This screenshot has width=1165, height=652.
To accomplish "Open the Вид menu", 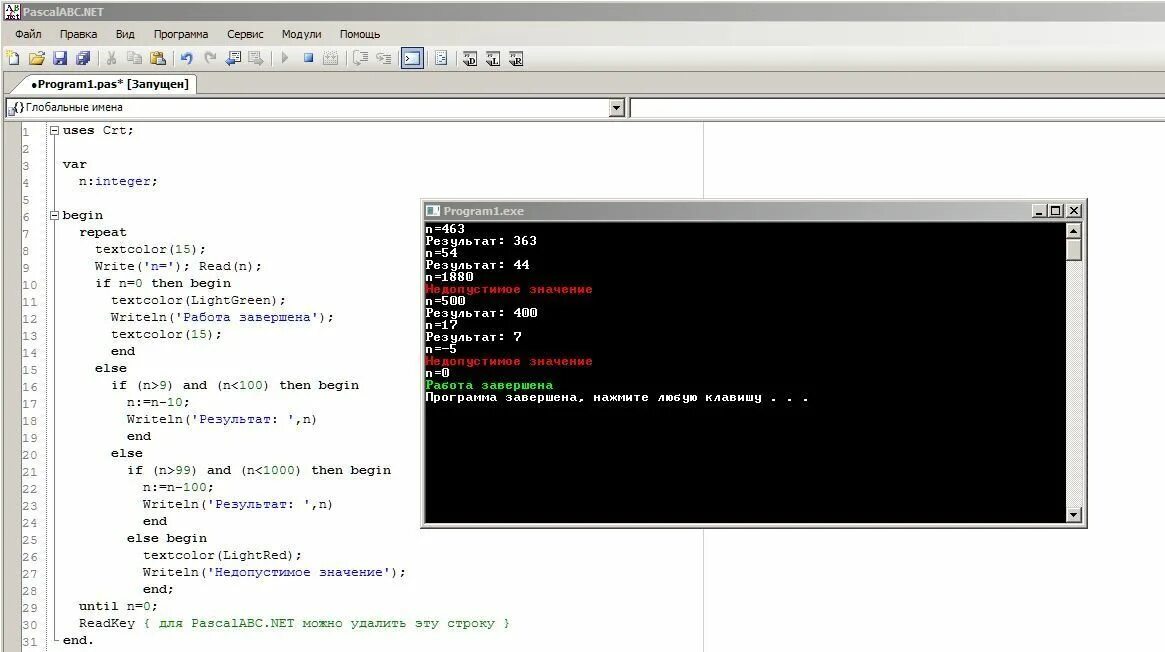I will click(125, 34).
